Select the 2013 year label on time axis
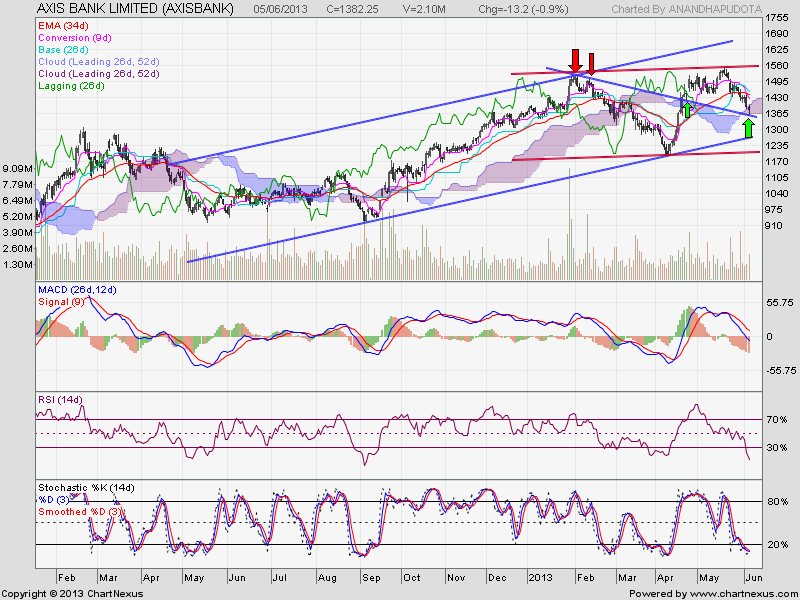This screenshot has width=800, height=600. pyautogui.click(x=541, y=578)
